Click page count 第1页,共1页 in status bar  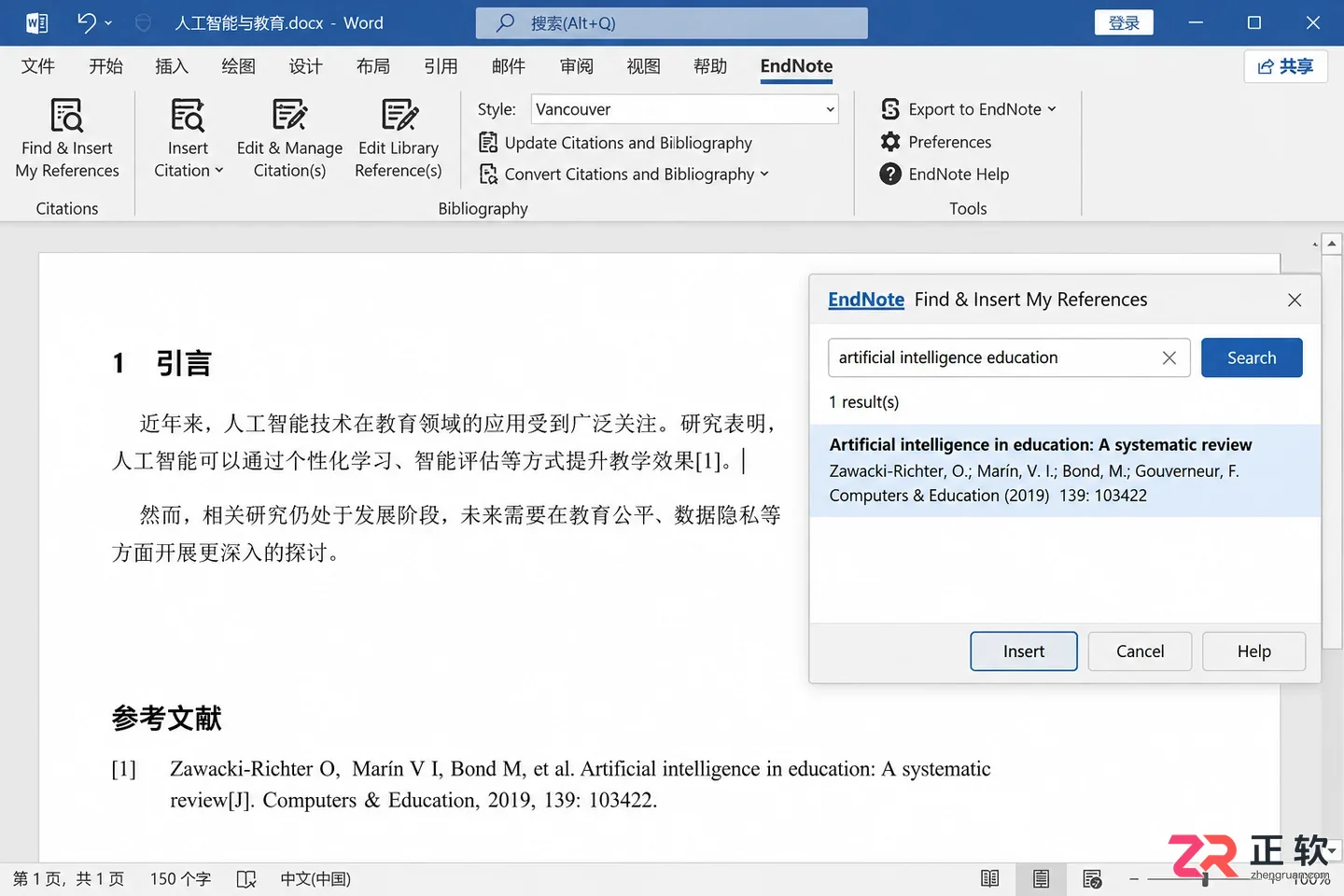(x=68, y=879)
